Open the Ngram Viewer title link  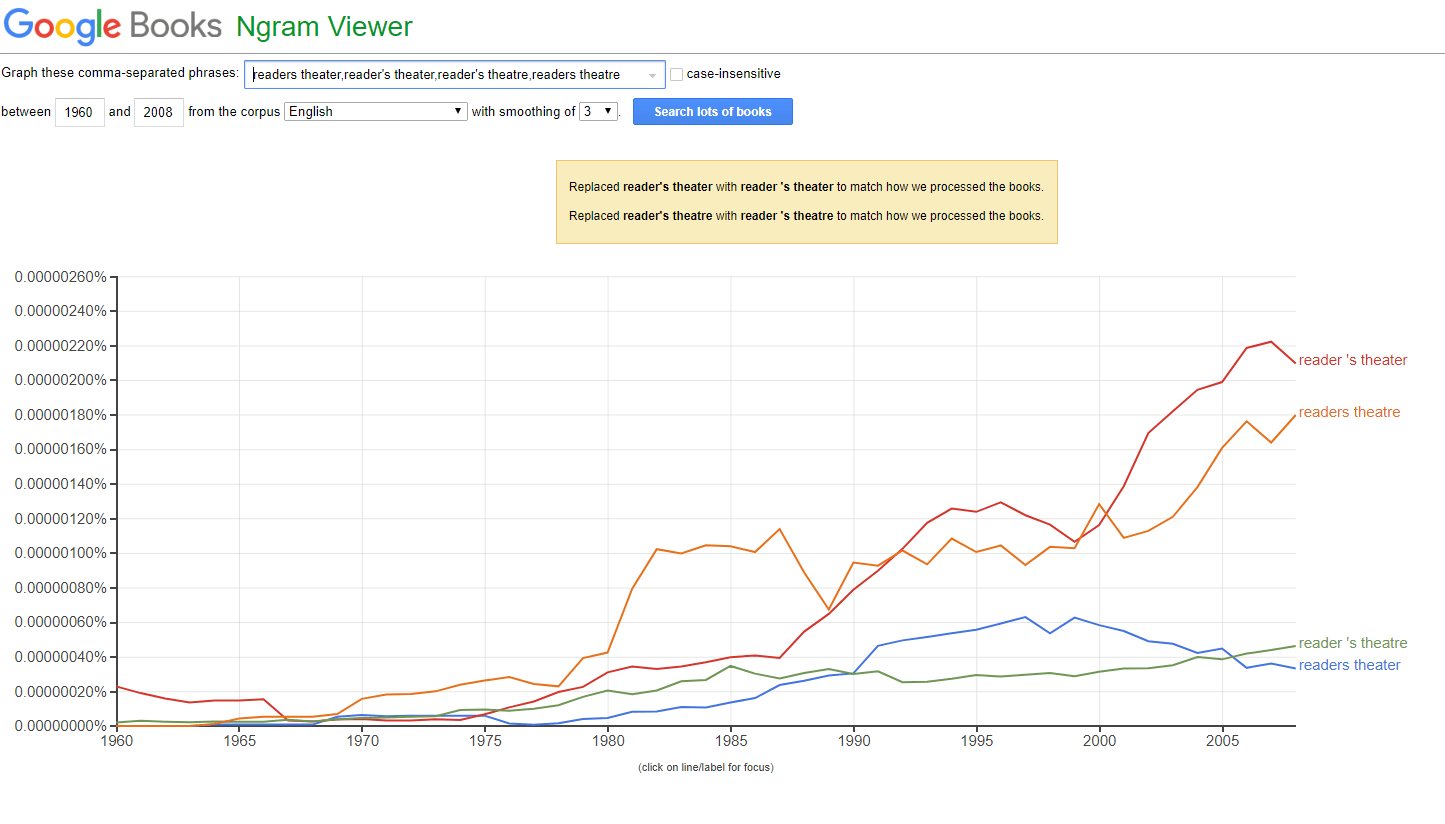pos(324,26)
